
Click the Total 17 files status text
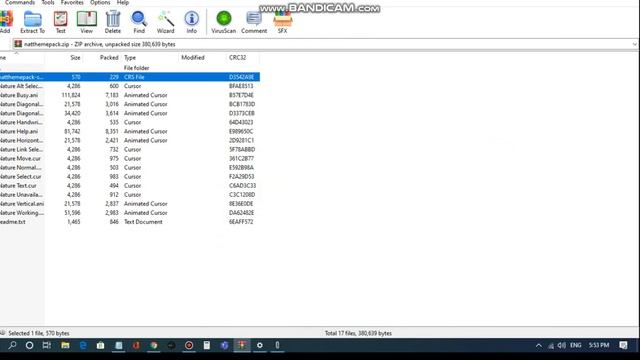click(358, 333)
